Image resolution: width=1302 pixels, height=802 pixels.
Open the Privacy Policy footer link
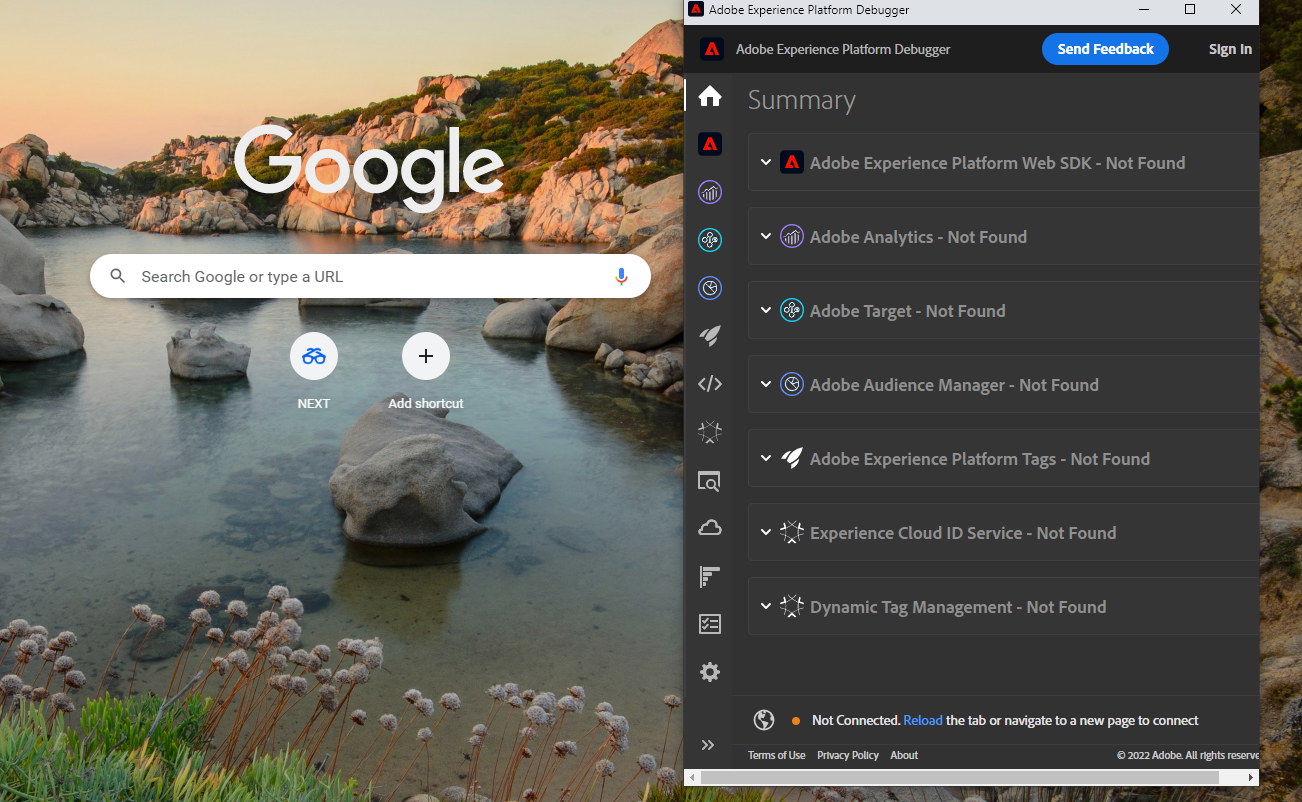pos(847,755)
